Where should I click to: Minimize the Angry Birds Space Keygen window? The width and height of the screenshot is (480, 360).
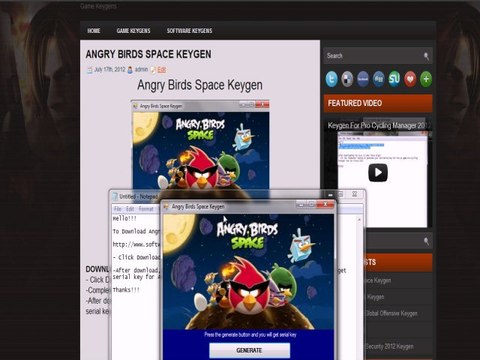coord(301,204)
